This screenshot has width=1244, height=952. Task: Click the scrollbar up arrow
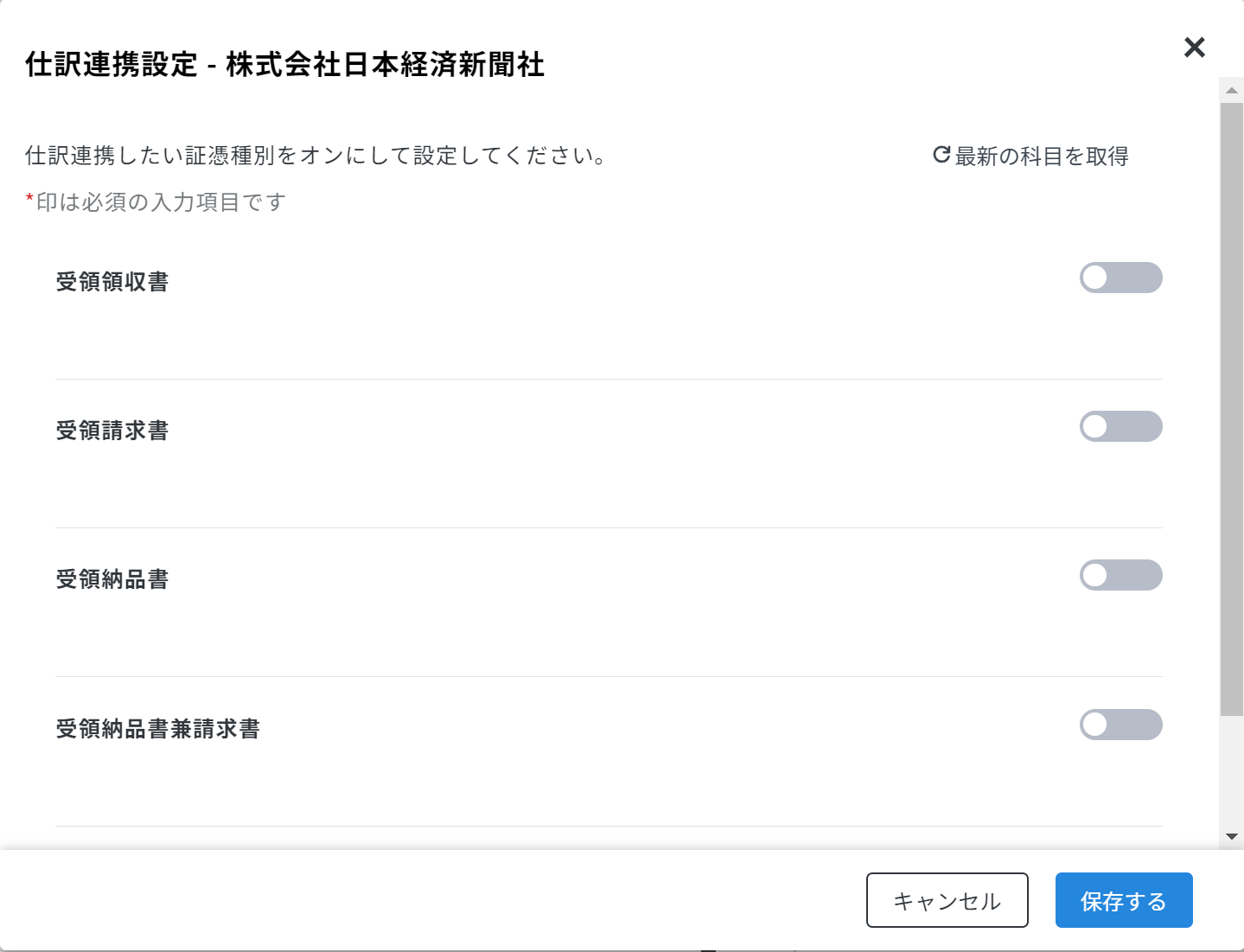1232,90
